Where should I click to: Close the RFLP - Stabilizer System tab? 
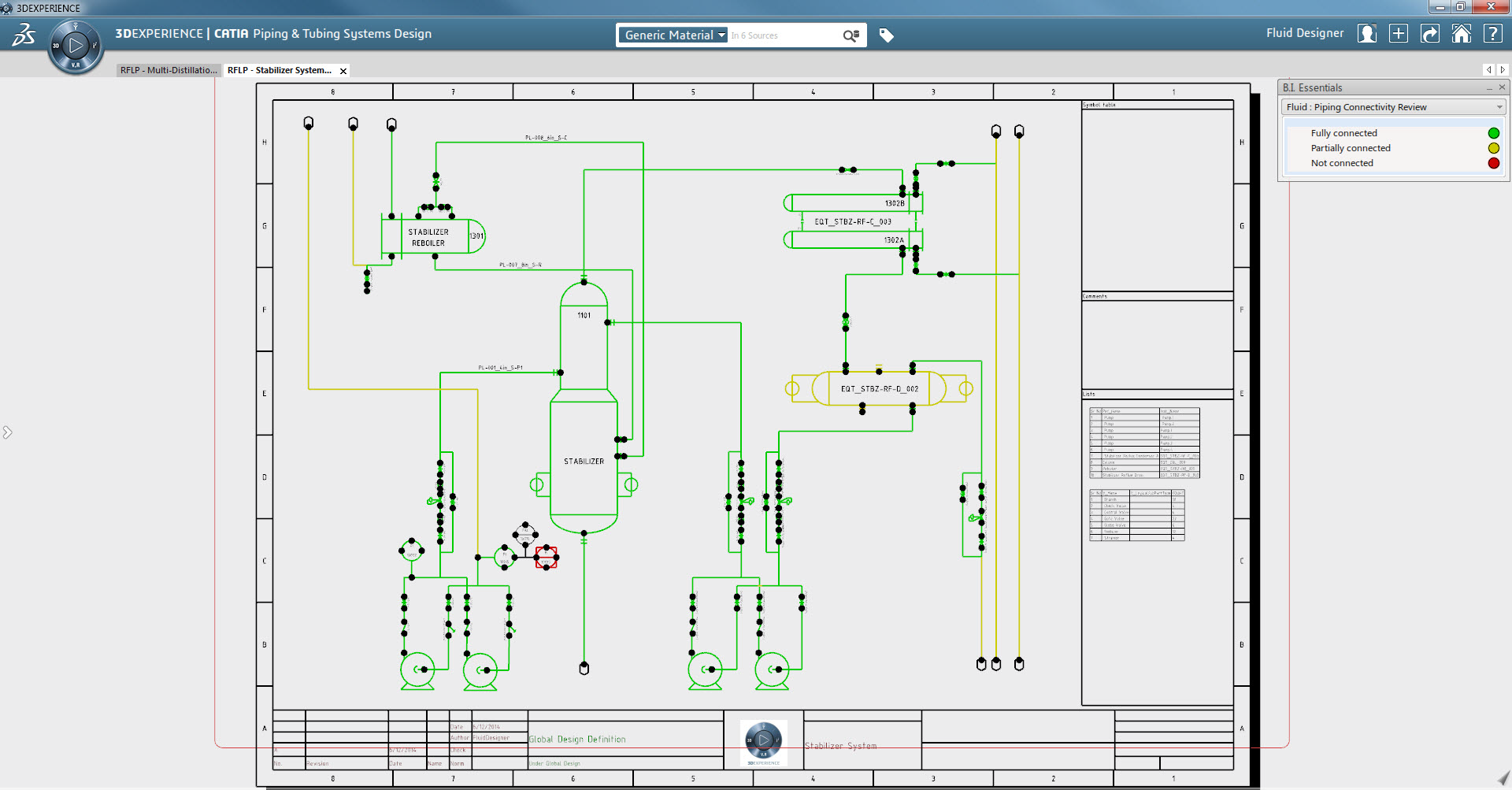tap(343, 71)
